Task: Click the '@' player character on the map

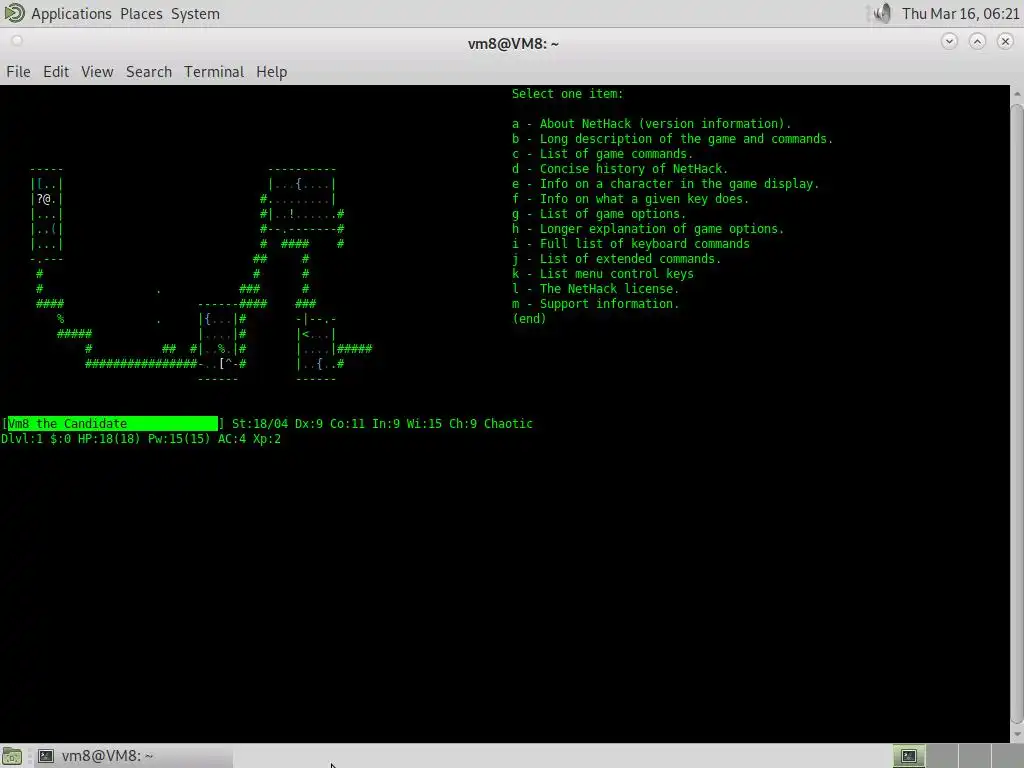Action: (x=46, y=199)
